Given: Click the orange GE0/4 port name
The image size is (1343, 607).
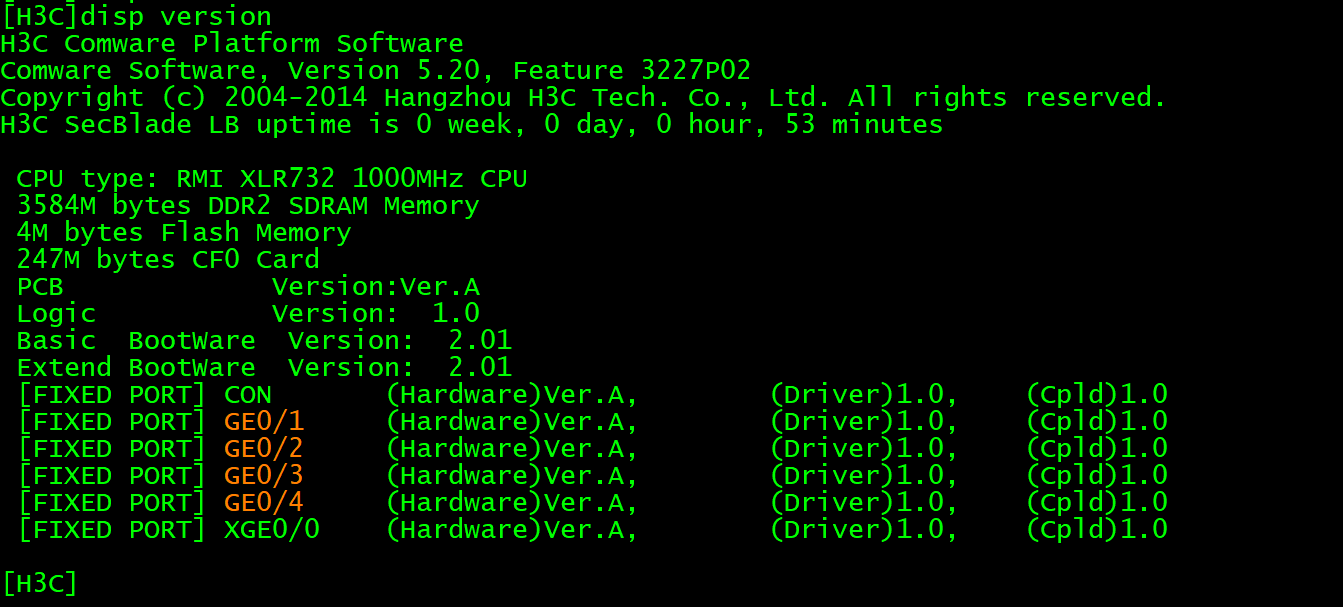Looking at the screenshot, I should click(x=264, y=502).
